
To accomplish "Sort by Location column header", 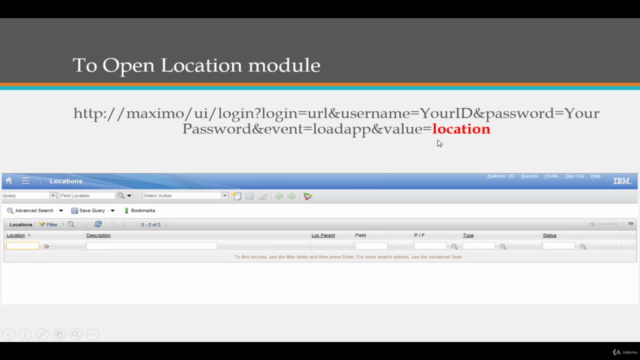I will (16, 236).
